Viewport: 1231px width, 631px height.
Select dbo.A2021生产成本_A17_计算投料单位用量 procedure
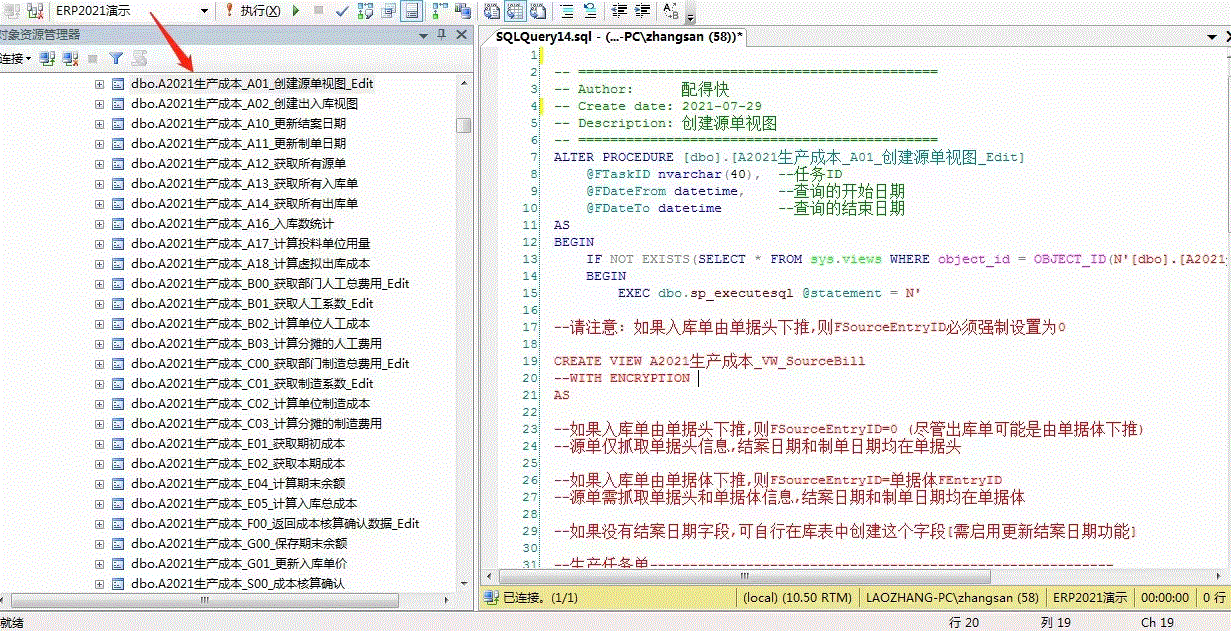point(250,243)
